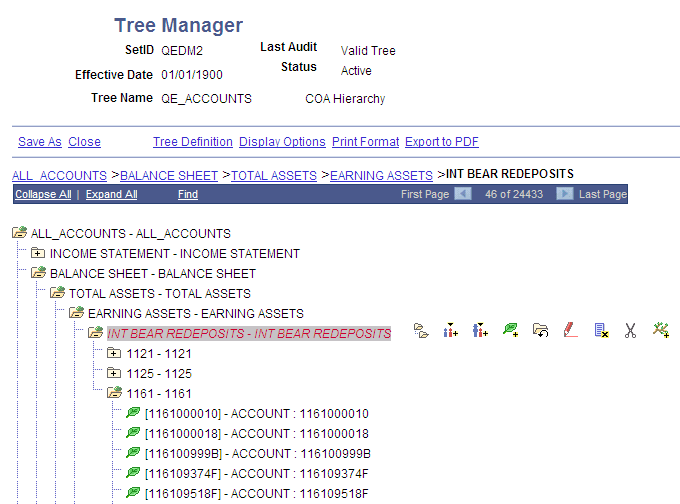Click the green leaf Insert Detail icon

pyautogui.click(x=510, y=330)
